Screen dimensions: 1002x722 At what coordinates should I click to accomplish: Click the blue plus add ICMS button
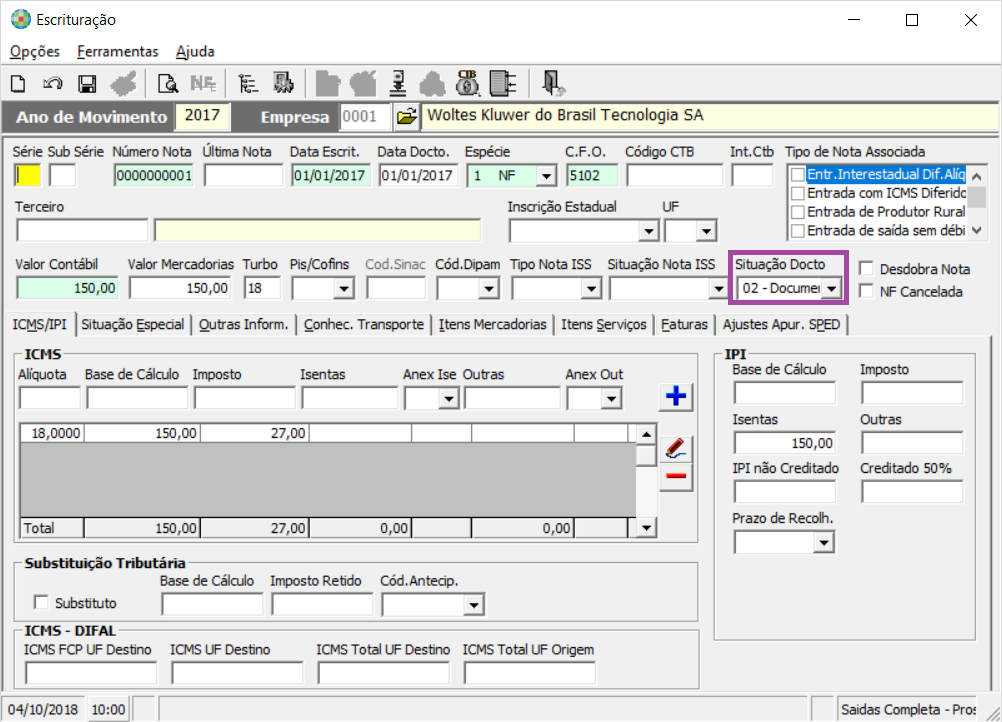(676, 396)
